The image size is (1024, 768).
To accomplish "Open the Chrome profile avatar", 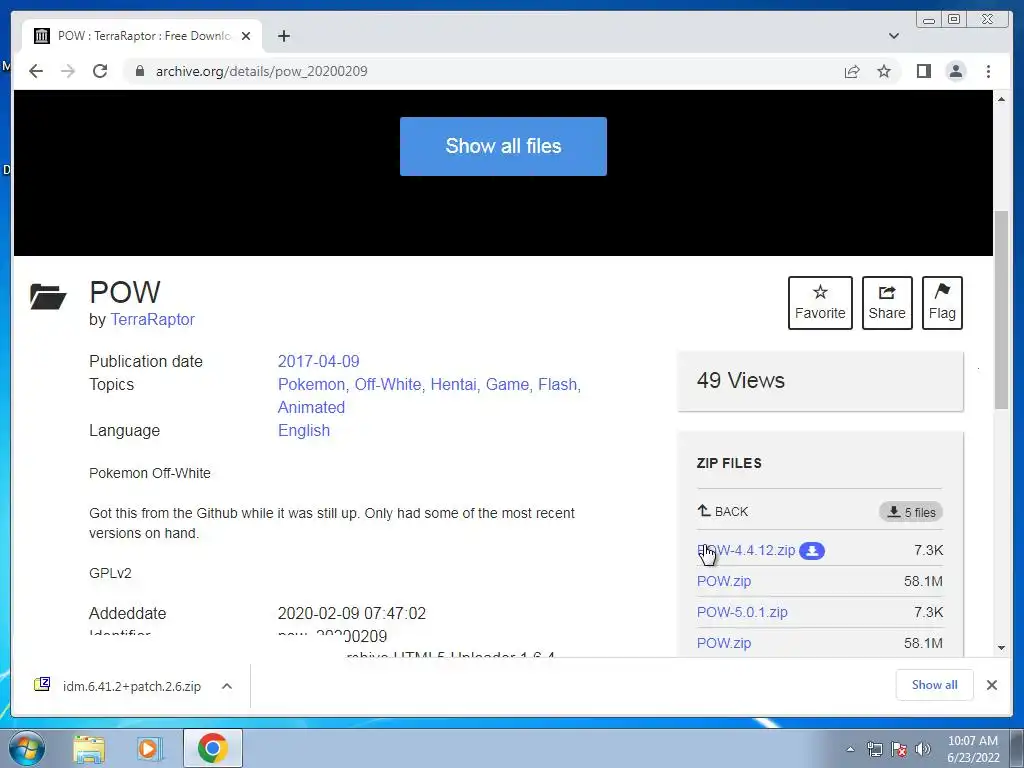I will 955,71.
